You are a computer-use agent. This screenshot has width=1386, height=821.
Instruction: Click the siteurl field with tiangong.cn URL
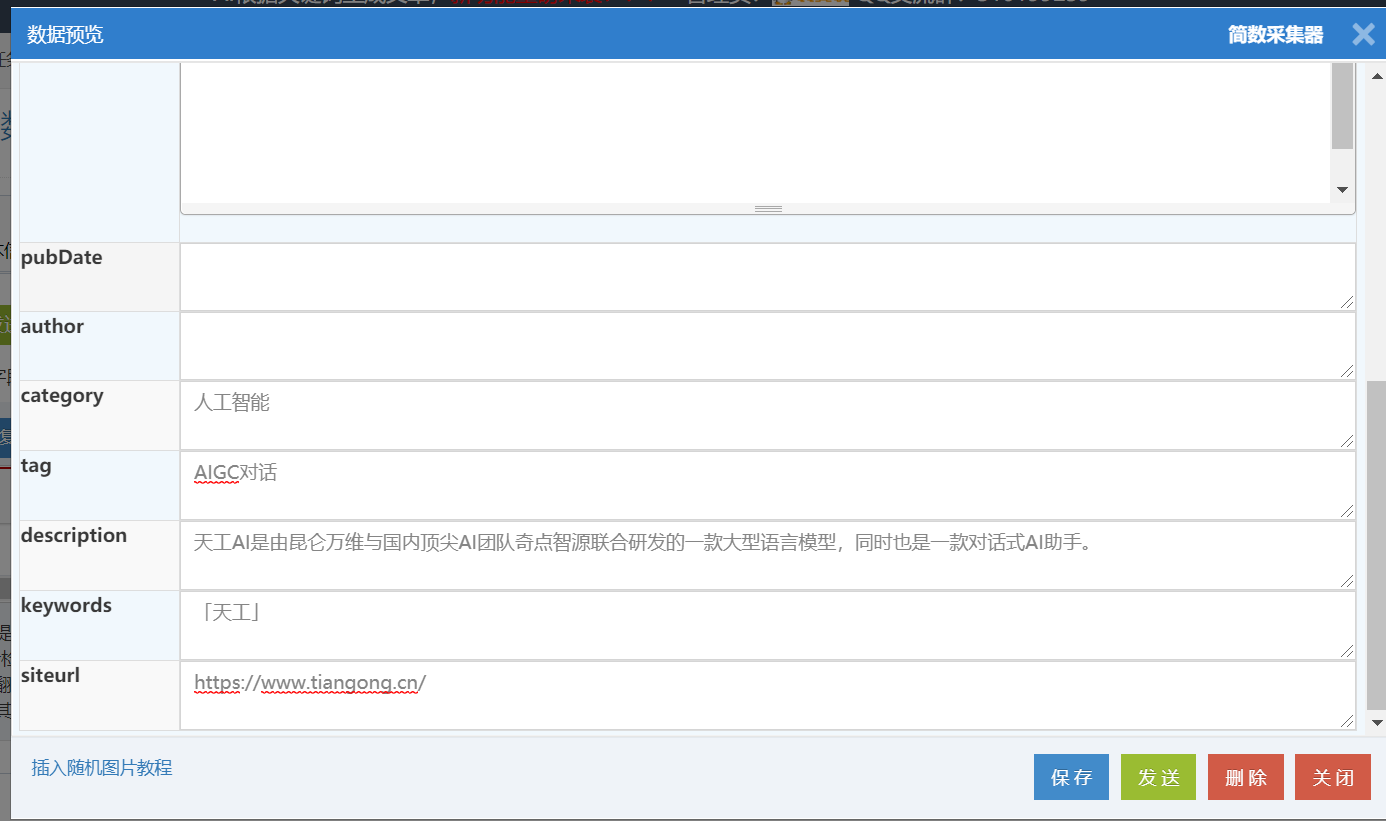point(768,695)
